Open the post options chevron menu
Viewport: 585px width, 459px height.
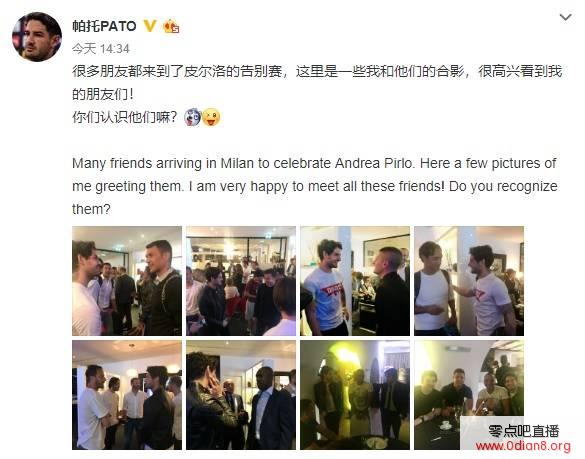(566, 17)
